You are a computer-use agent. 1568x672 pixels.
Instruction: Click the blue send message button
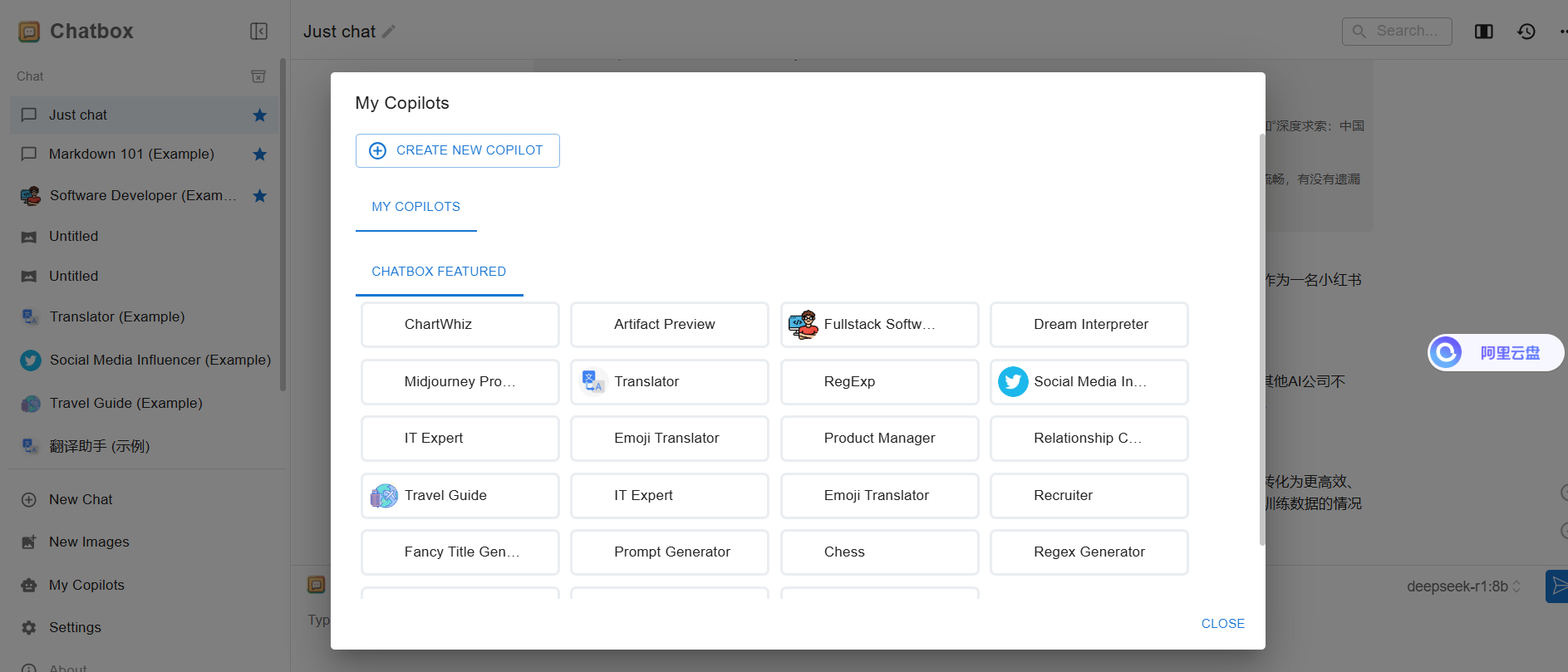point(1556,586)
